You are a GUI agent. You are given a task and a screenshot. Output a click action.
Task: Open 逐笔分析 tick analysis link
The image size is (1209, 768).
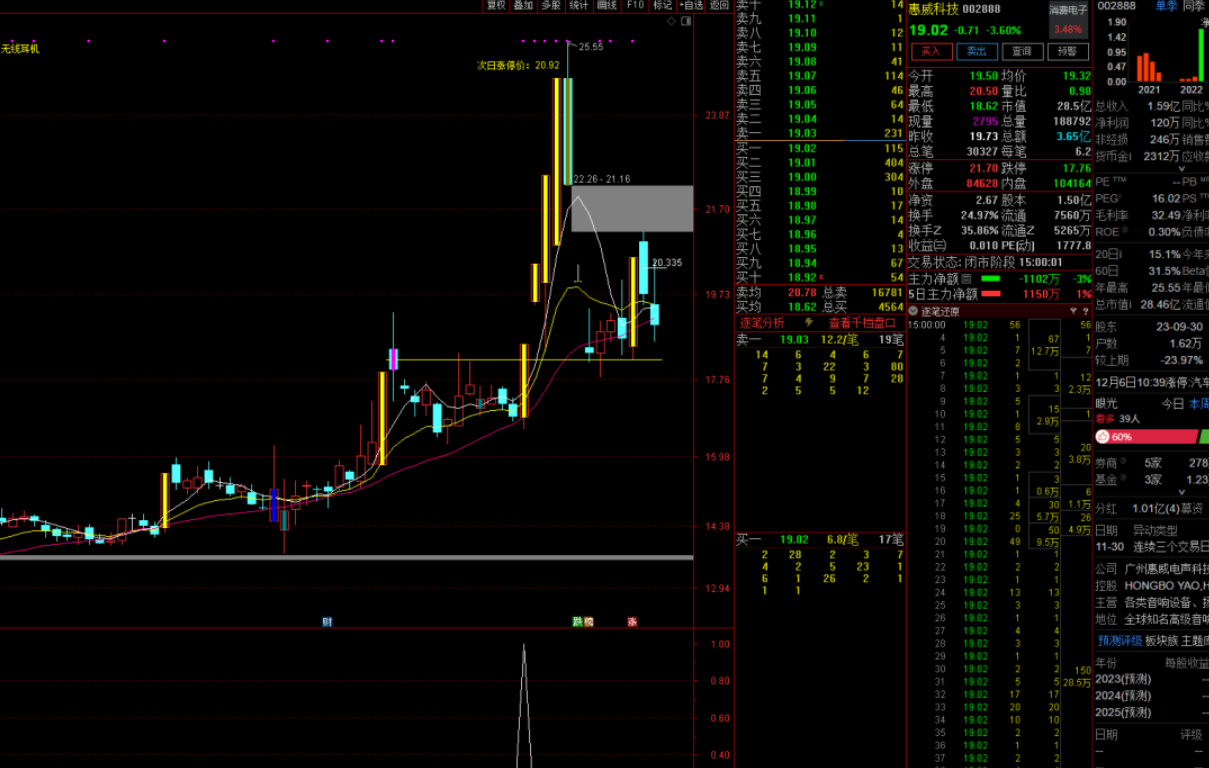[x=762, y=323]
